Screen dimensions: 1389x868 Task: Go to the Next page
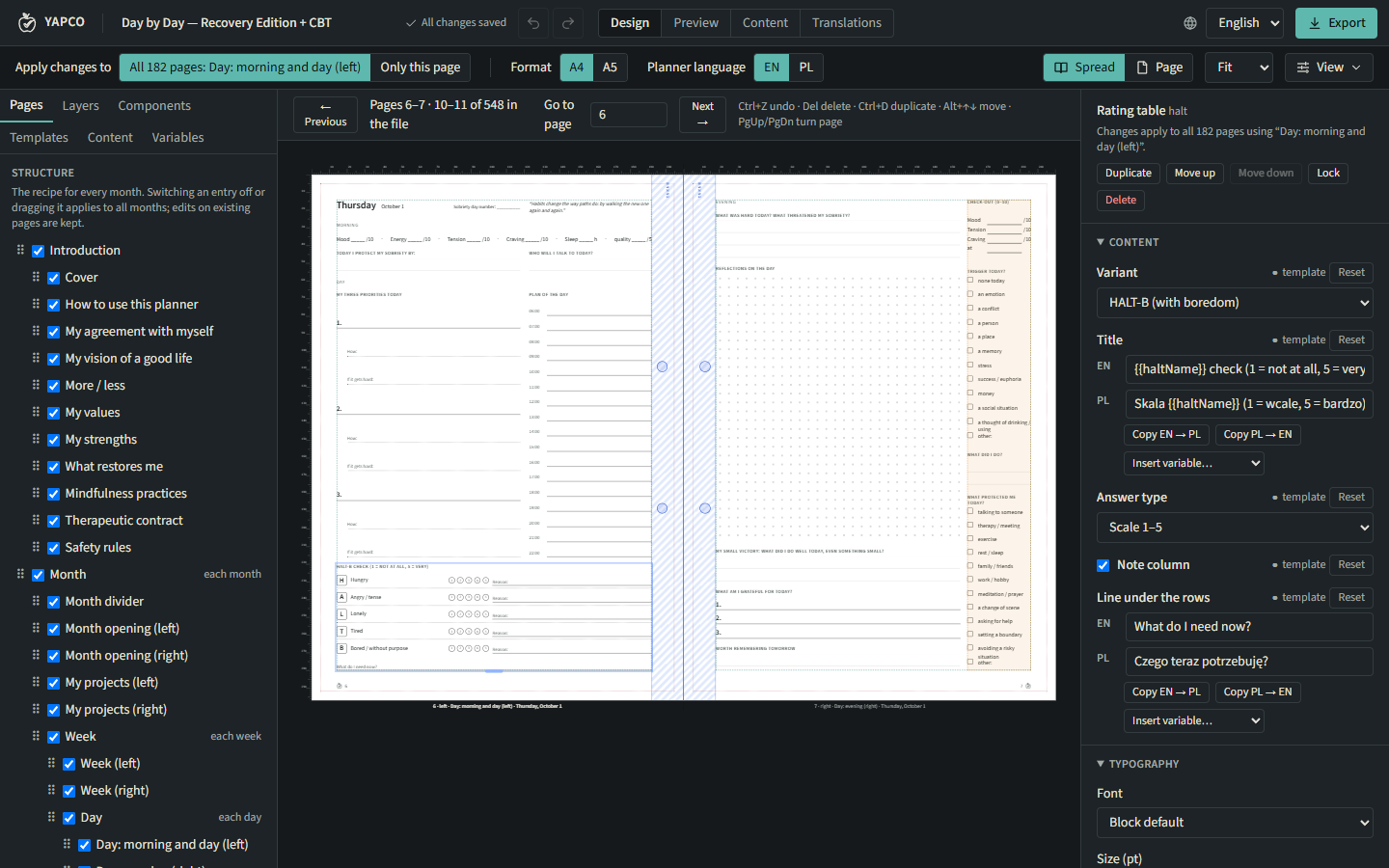click(702, 115)
